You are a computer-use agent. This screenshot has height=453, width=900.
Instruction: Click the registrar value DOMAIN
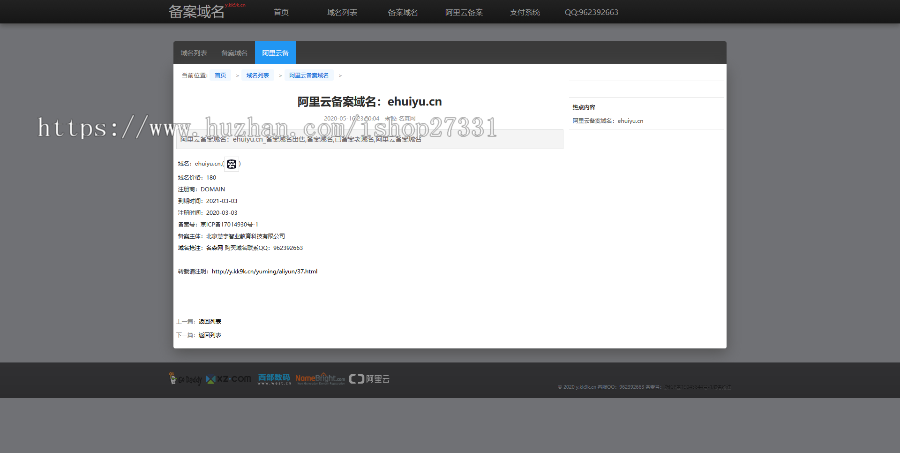(213, 189)
